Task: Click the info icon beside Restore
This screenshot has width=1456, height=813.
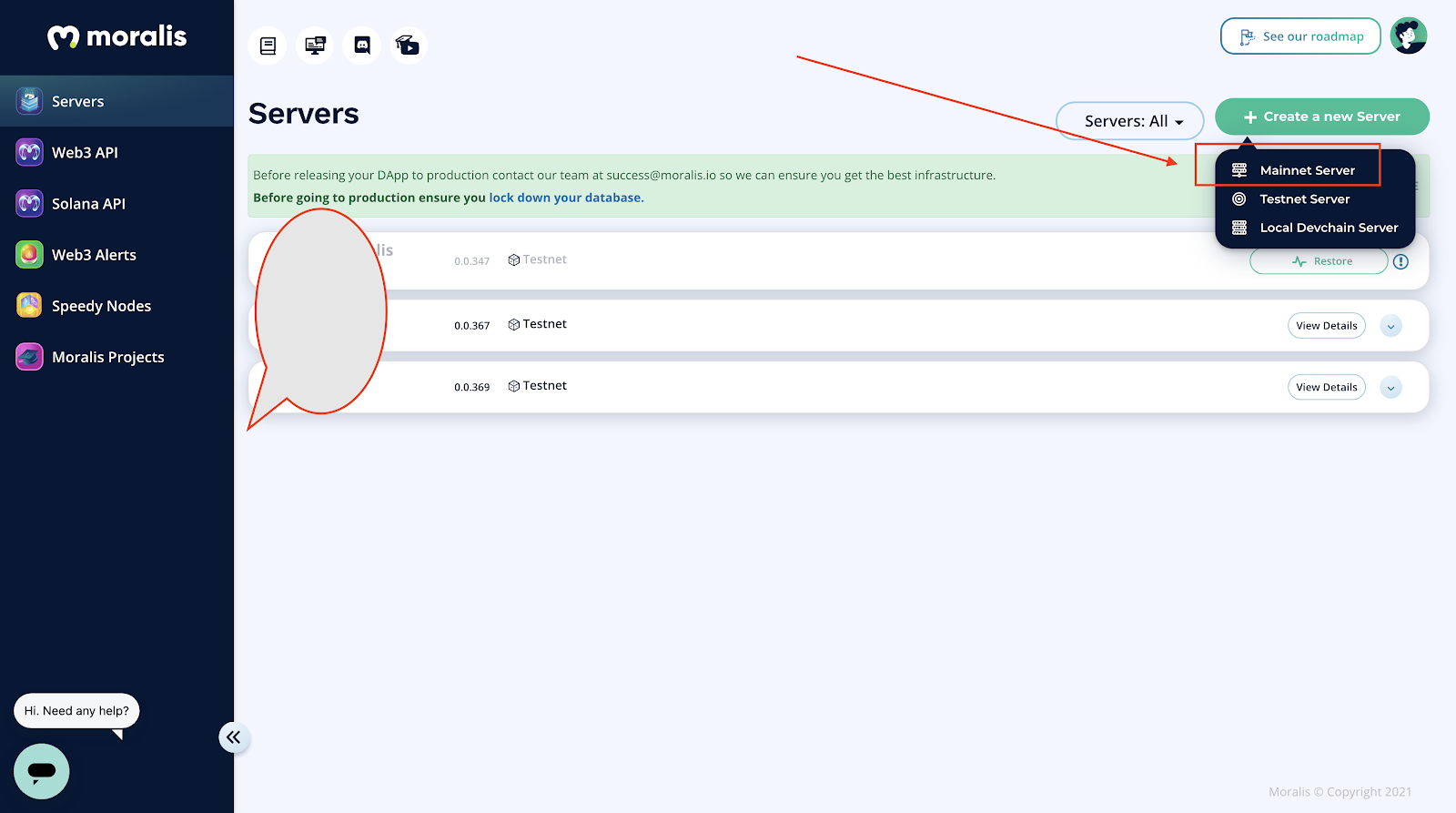Action: 1400,261
